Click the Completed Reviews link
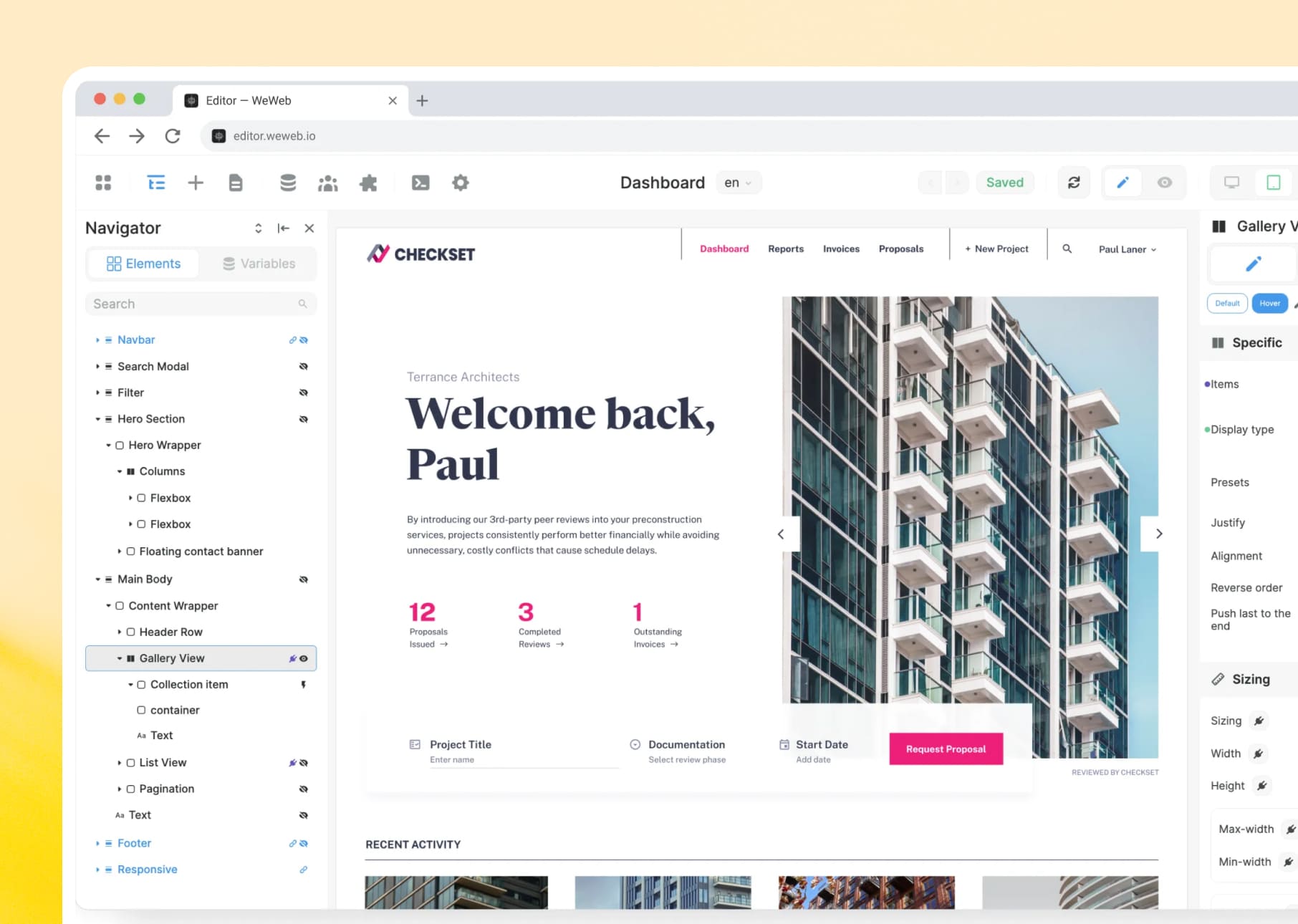Viewport: 1298px width, 924px height. pos(541,637)
